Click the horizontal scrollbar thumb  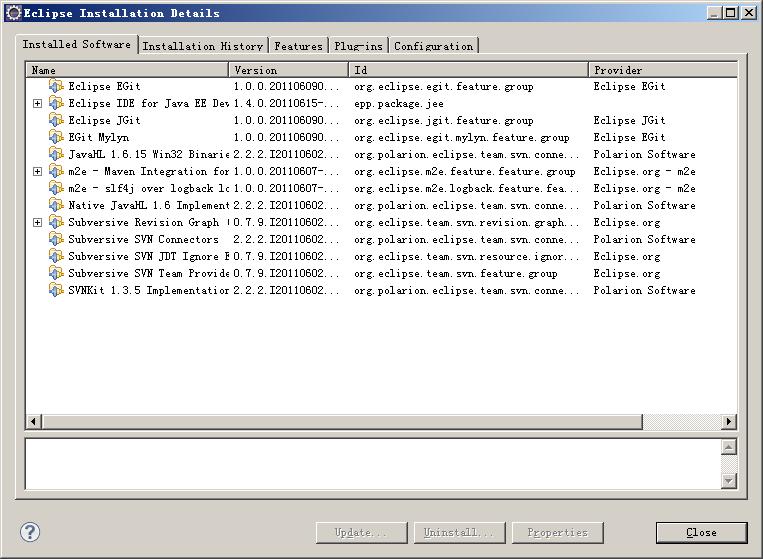pyautogui.click(x=342, y=421)
